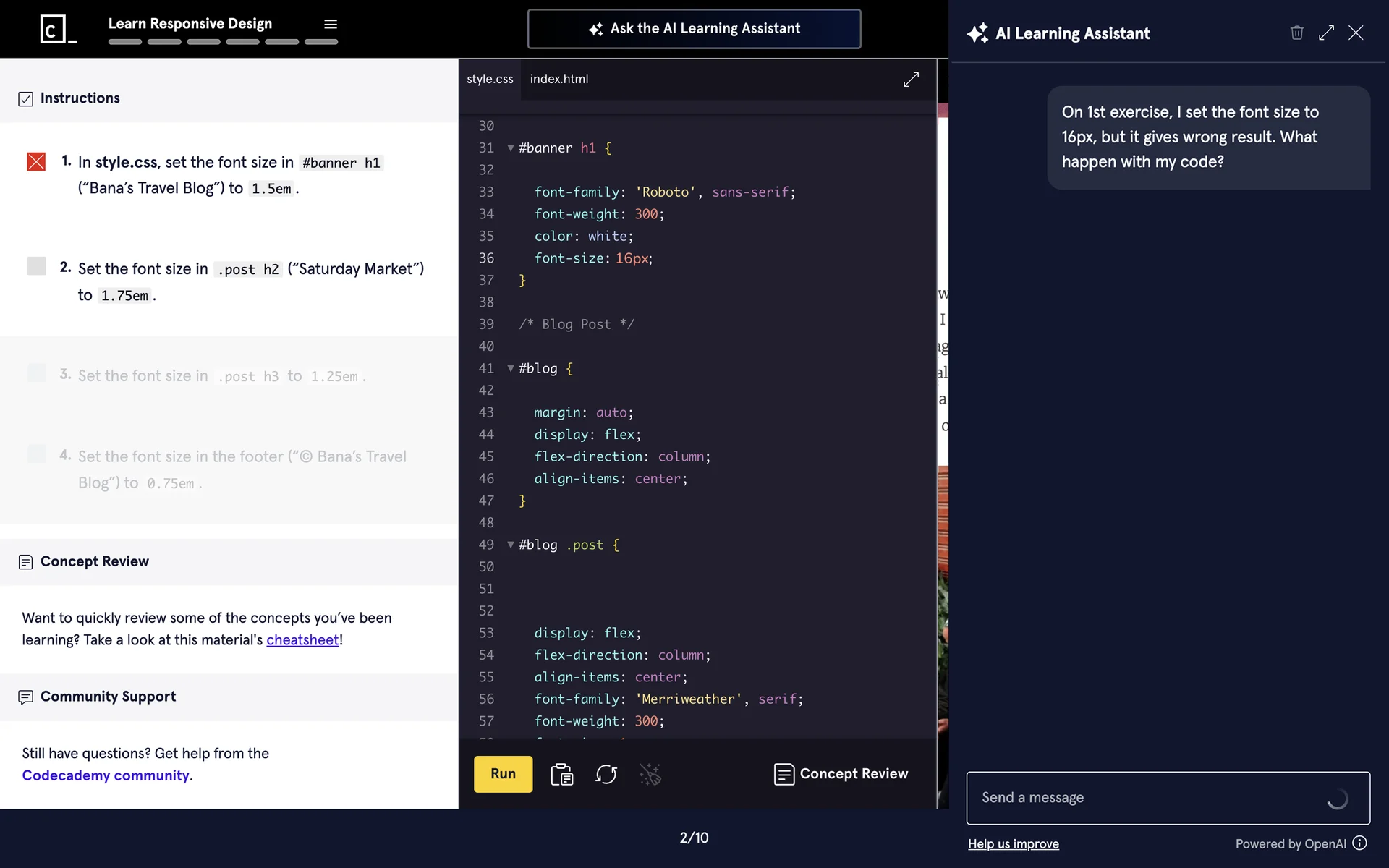Check the box for instruction 3
This screenshot has width=1389, height=868.
36,373
